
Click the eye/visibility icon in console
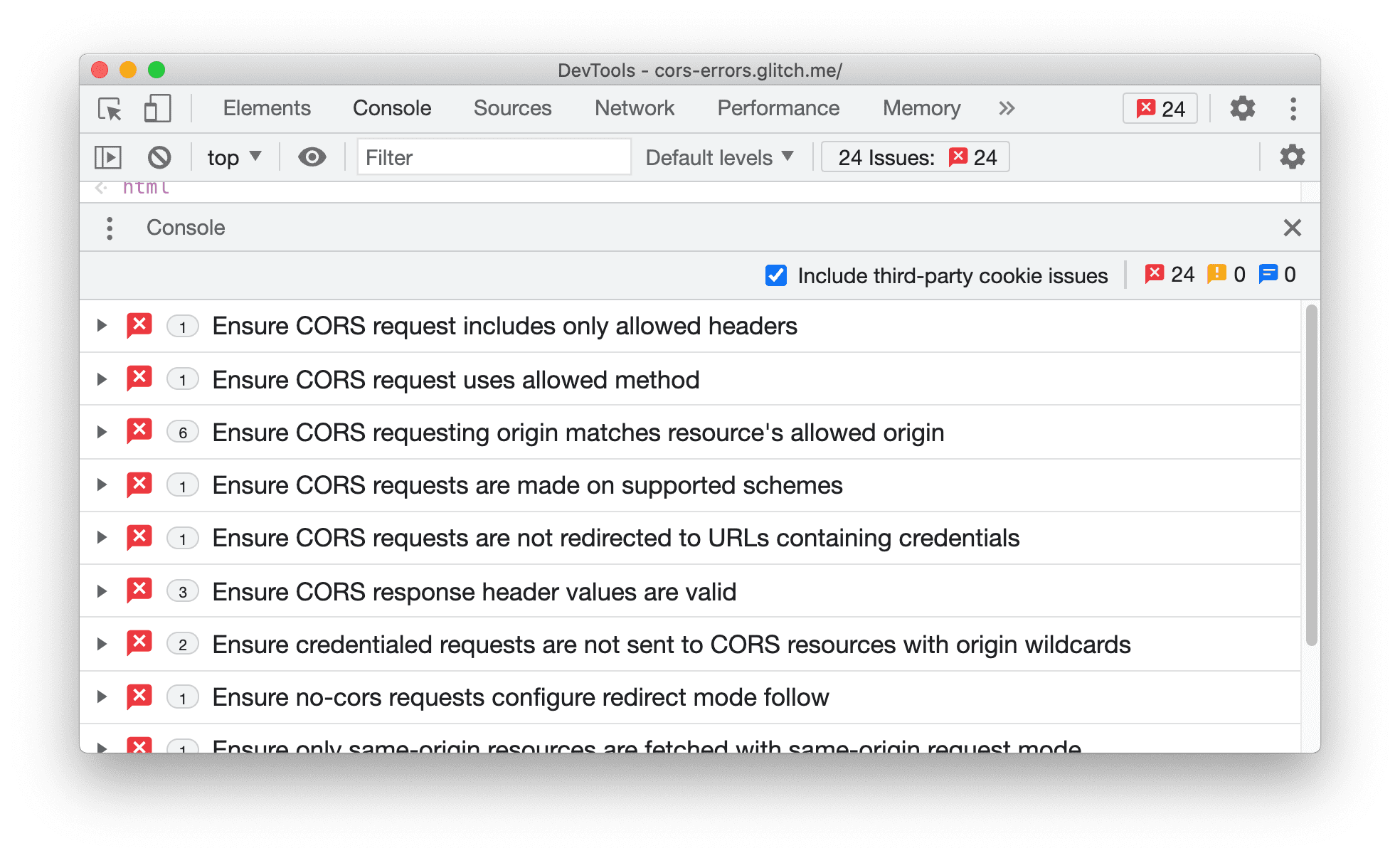(310, 158)
